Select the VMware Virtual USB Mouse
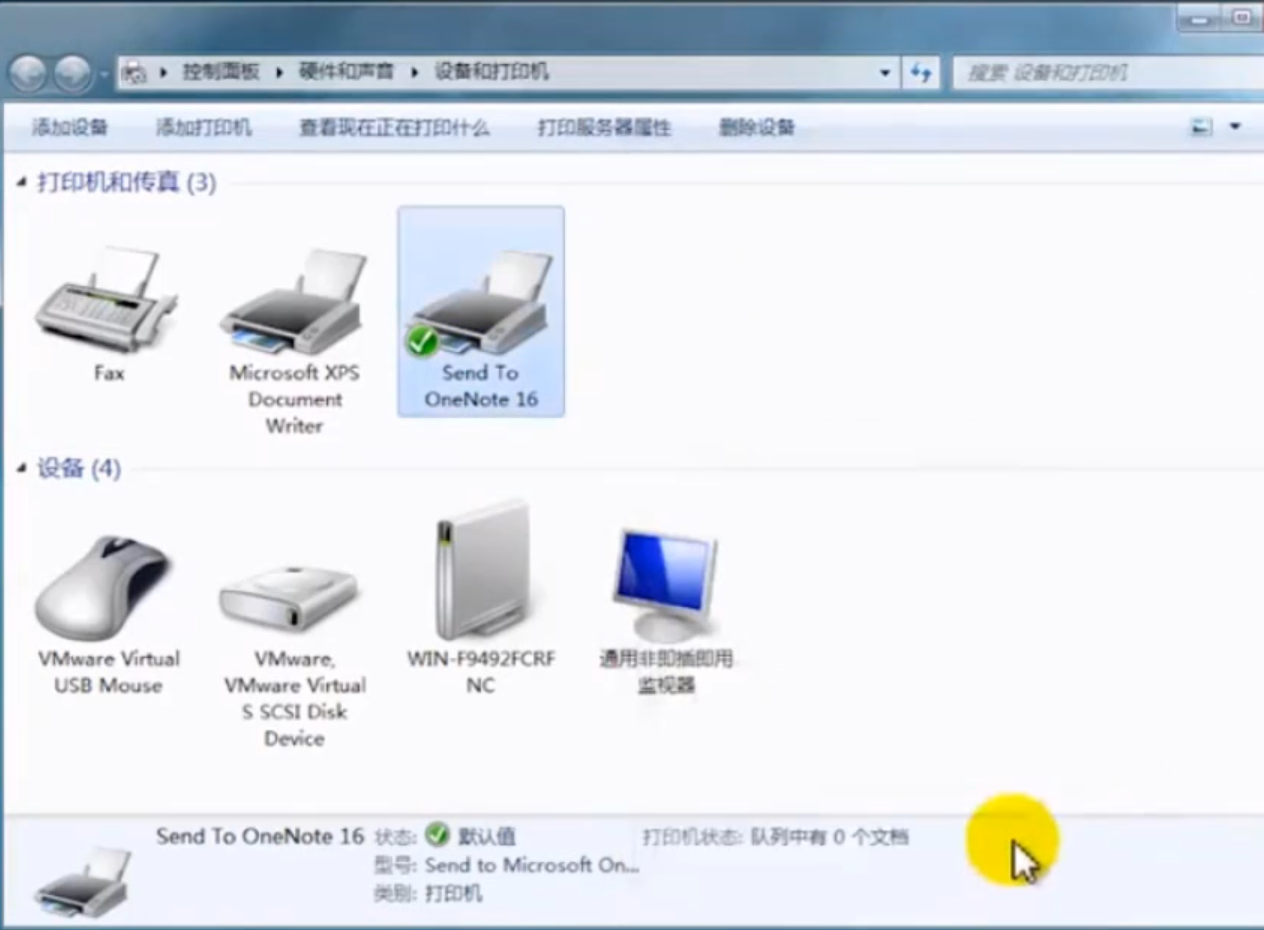 coord(108,590)
